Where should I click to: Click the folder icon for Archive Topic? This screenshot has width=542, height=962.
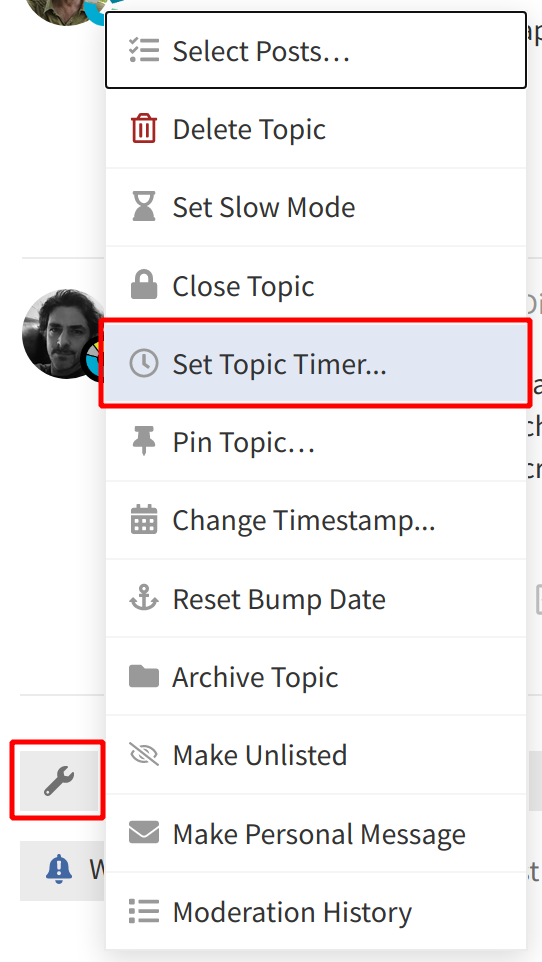(144, 677)
